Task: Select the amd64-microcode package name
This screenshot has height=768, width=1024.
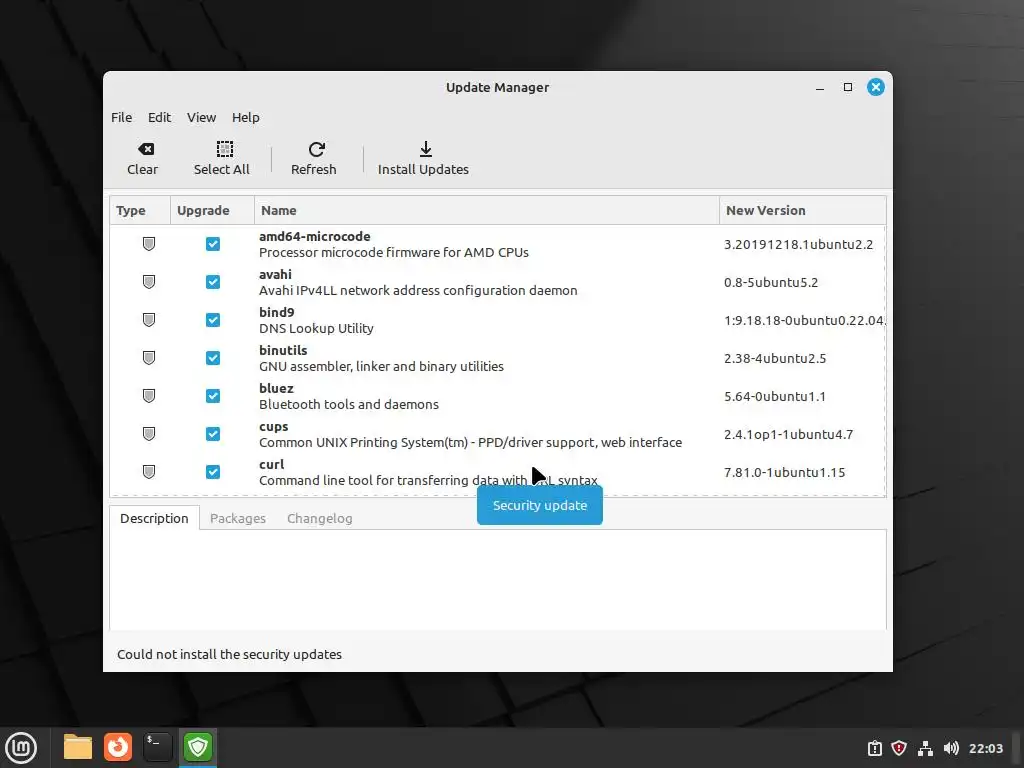Action: [x=315, y=236]
